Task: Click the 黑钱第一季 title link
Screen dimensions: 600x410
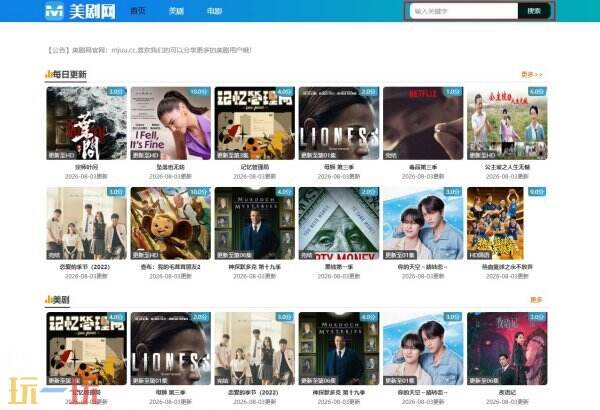Action: coord(339,267)
